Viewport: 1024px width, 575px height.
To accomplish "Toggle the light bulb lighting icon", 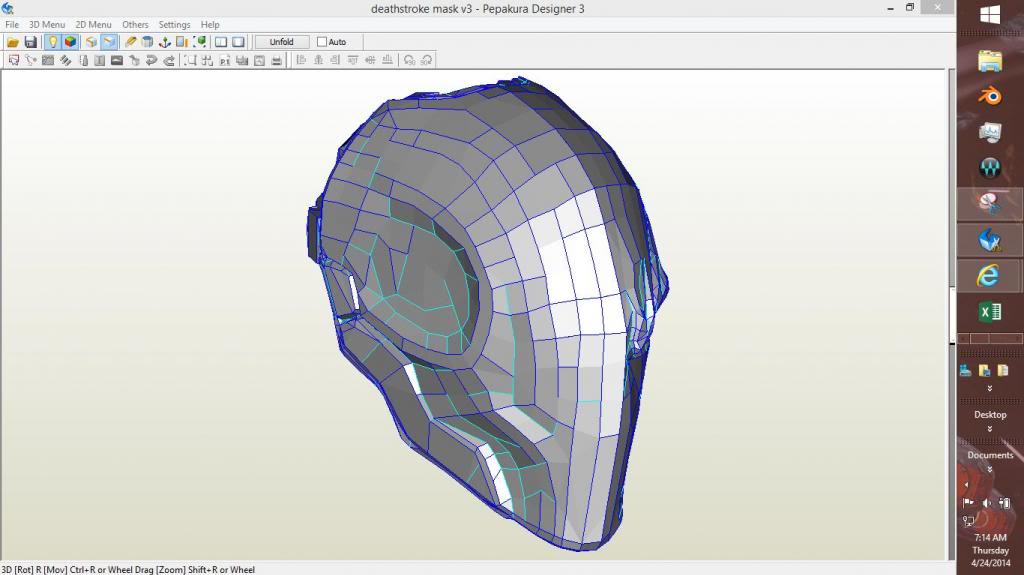I will tap(52, 42).
